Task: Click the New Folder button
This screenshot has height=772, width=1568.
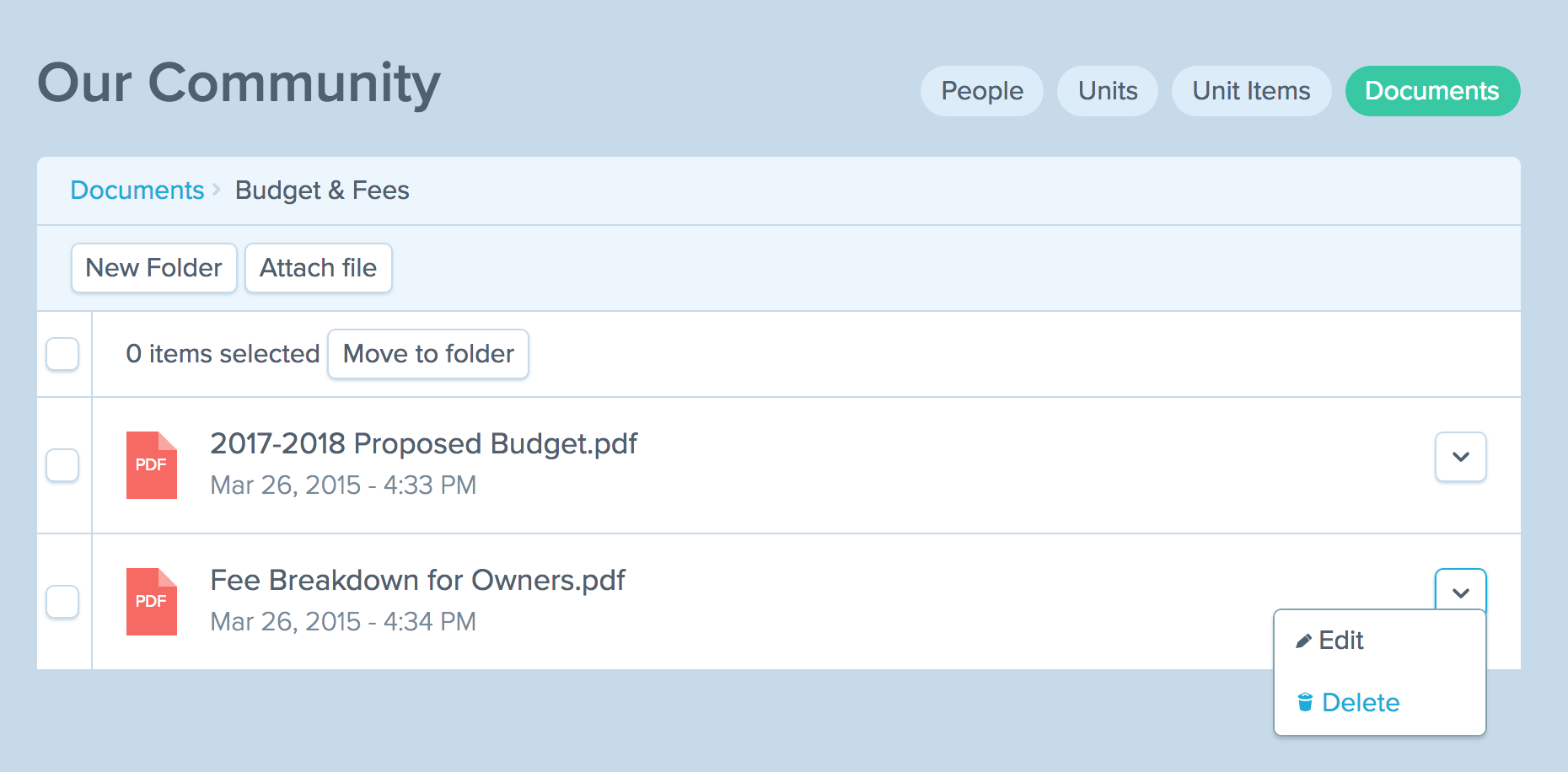Action: click(x=153, y=268)
